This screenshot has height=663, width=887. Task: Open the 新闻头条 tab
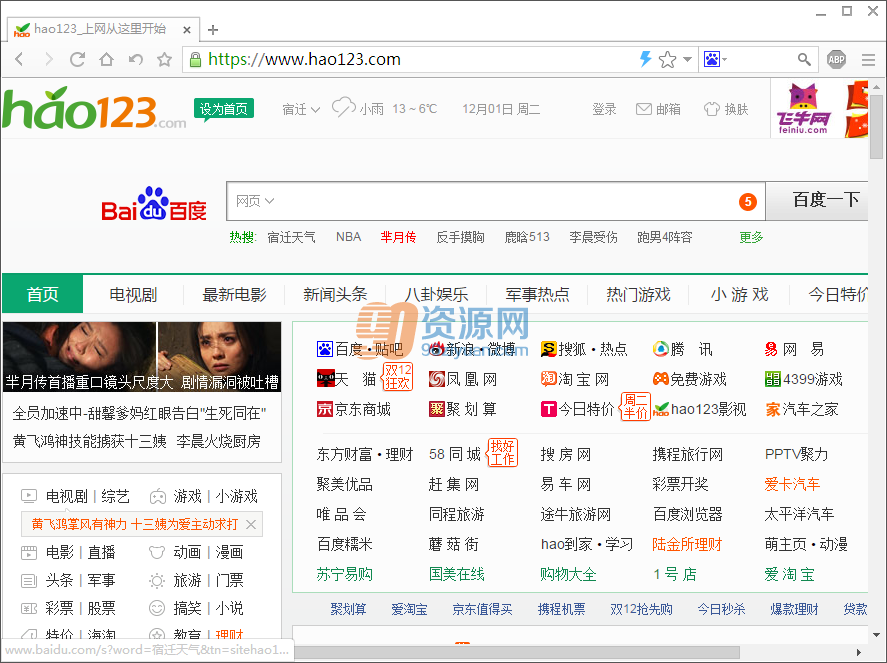click(x=335, y=294)
